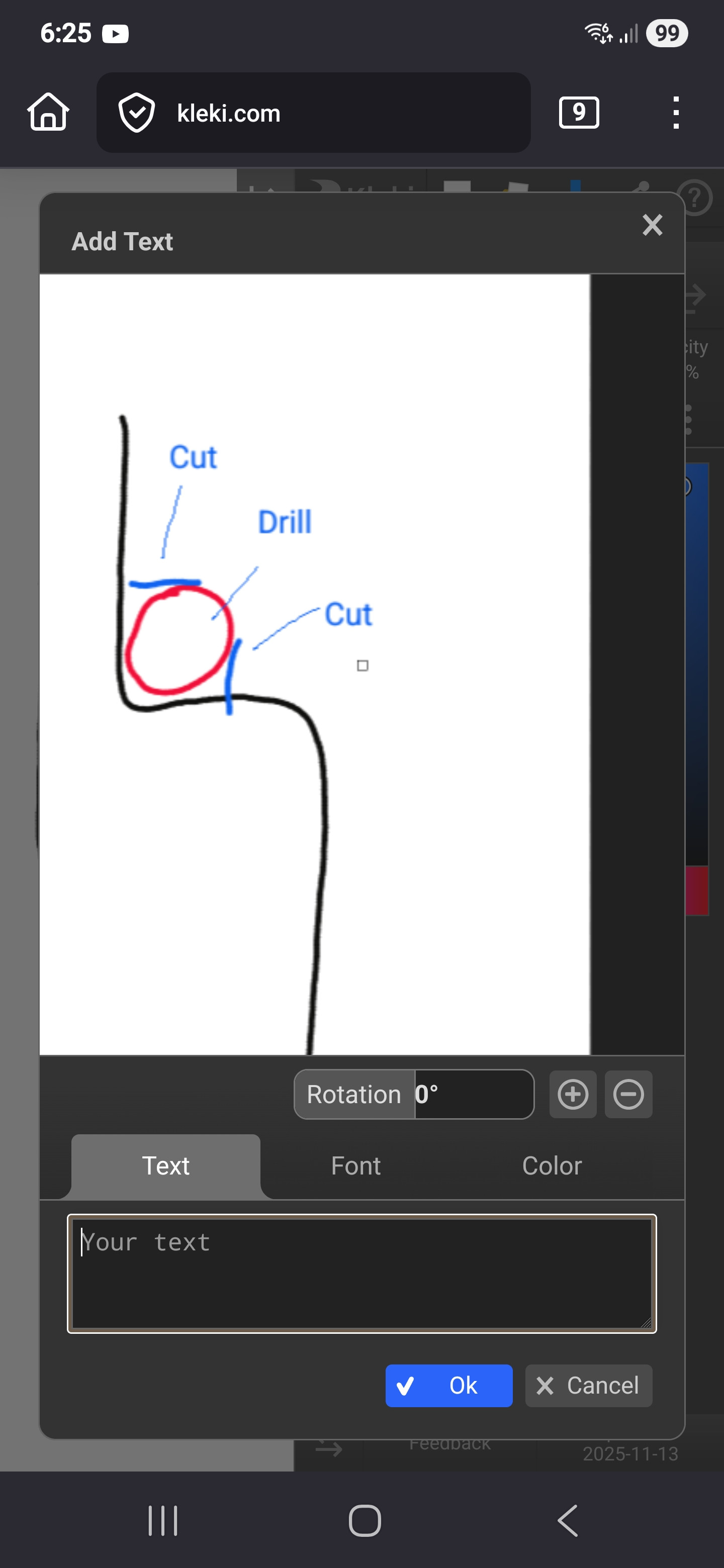Tap the browser home icon
Screen dimensions: 724x1568
[48, 112]
